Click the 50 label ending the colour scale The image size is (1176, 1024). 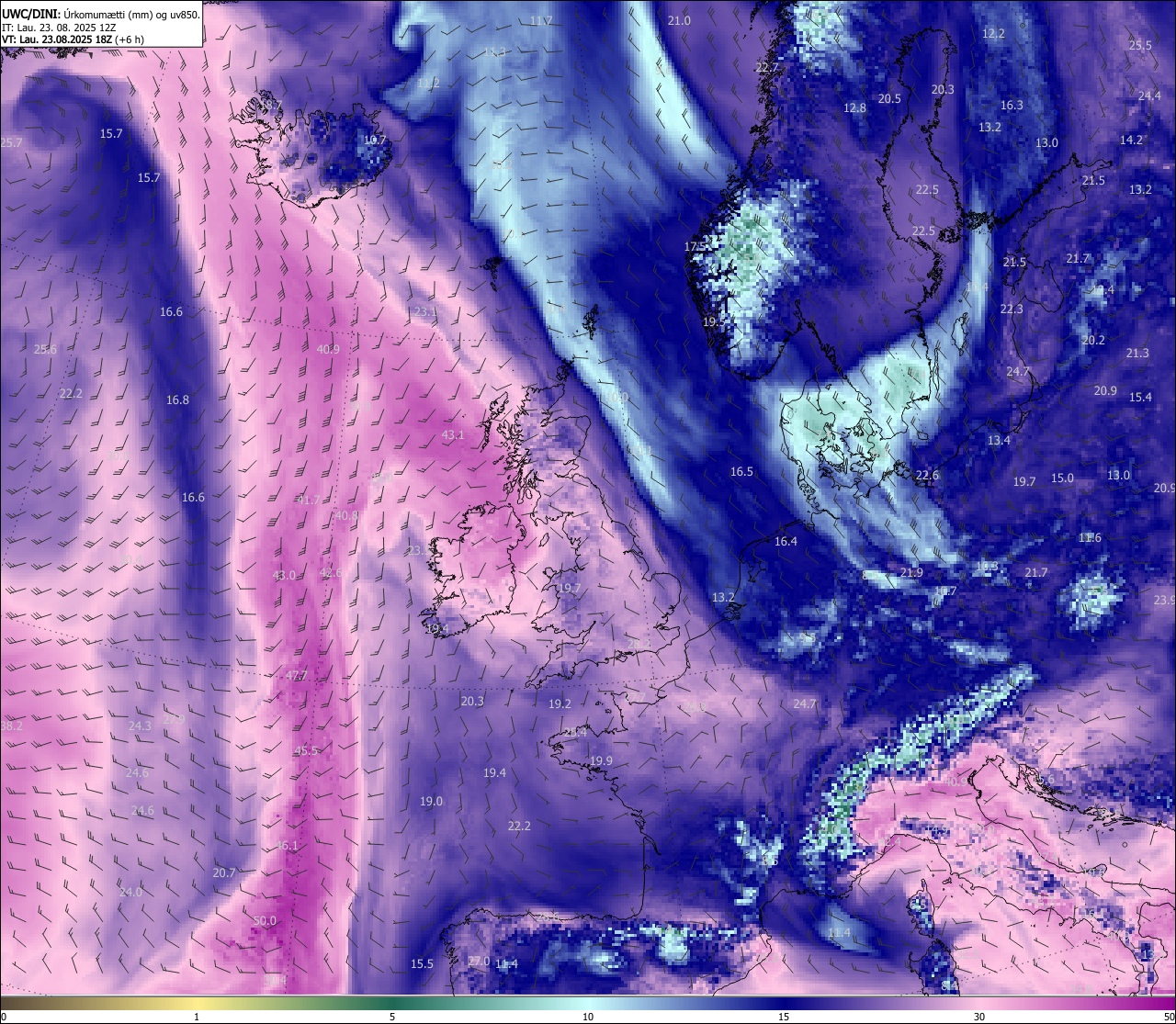click(1168, 1017)
